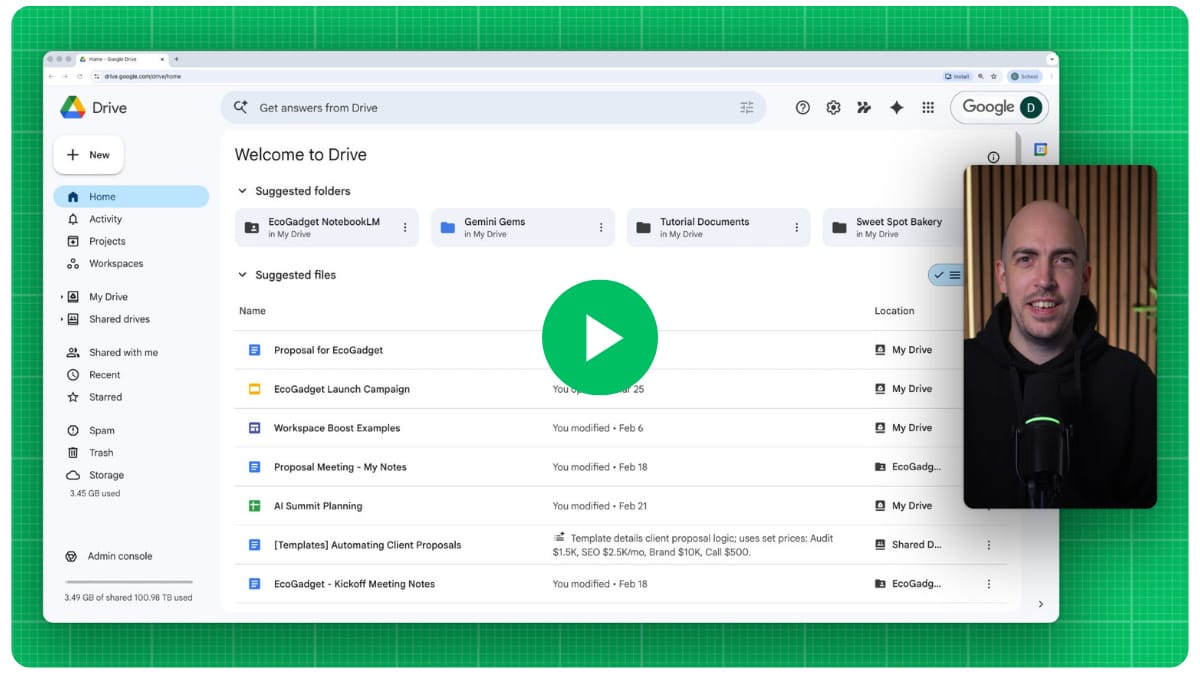Click the tools icon left of Gemini sparkle
The height and width of the screenshot is (675, 1200).
click(x=864, y=108)
